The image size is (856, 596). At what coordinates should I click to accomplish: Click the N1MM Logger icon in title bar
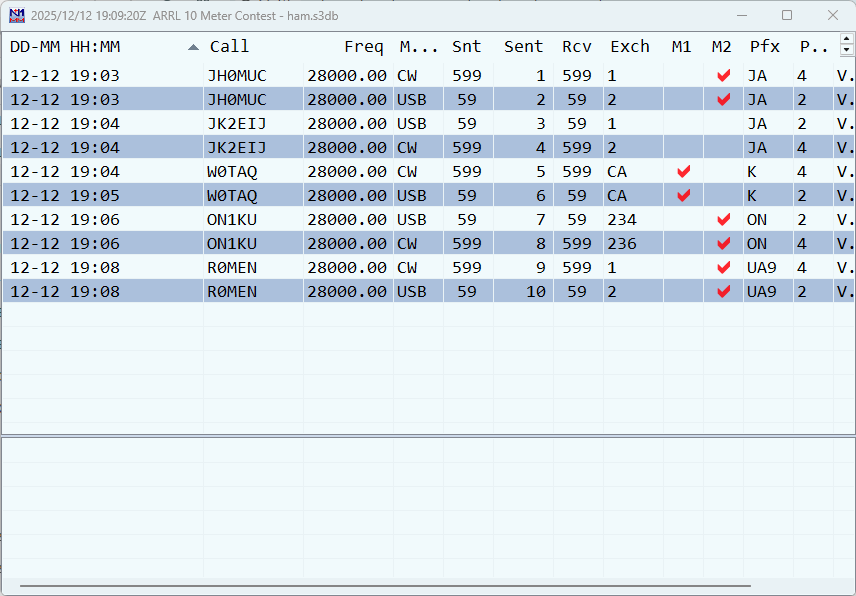[17, 15]
